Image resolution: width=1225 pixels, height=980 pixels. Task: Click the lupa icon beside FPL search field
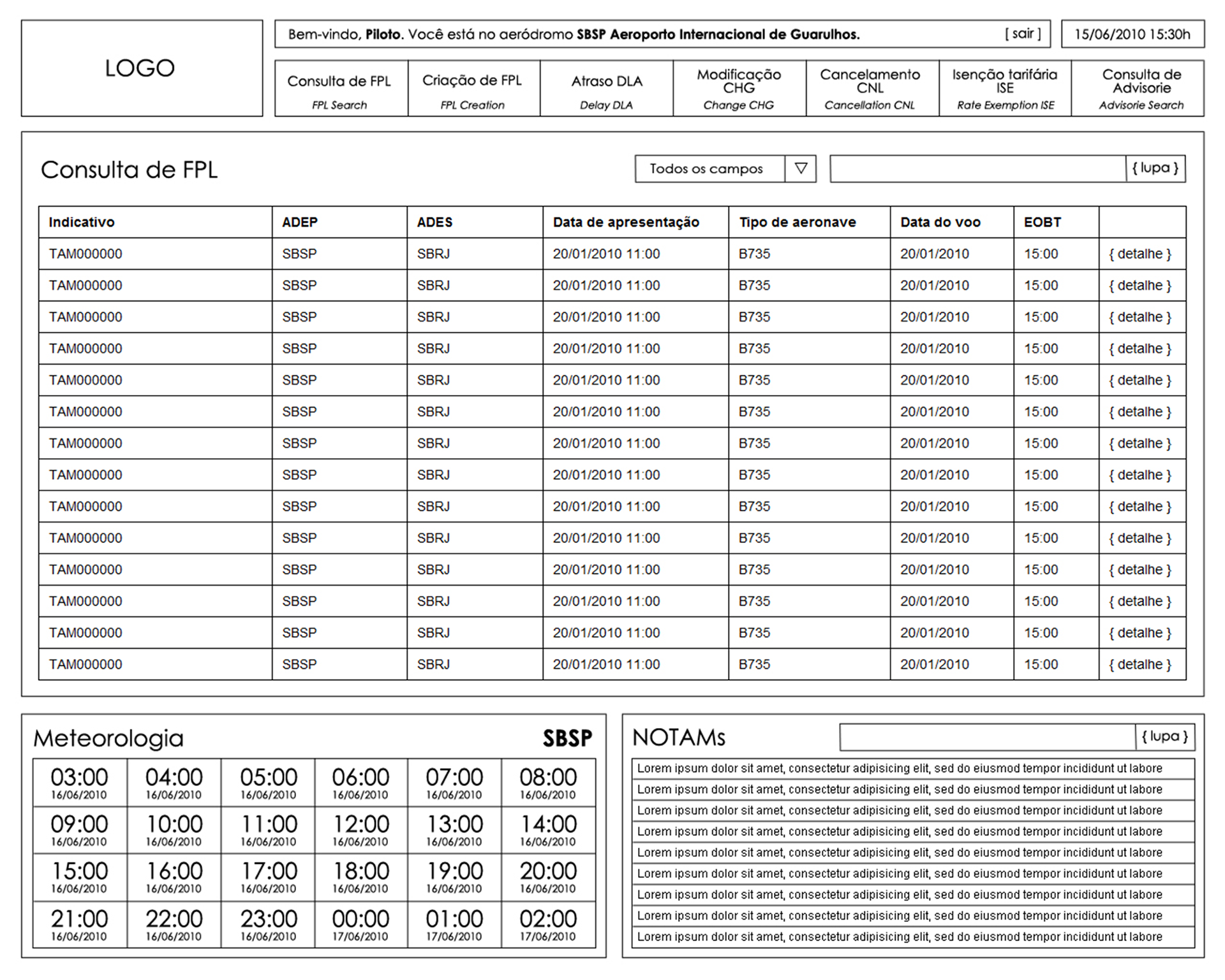click(1155, 168)
